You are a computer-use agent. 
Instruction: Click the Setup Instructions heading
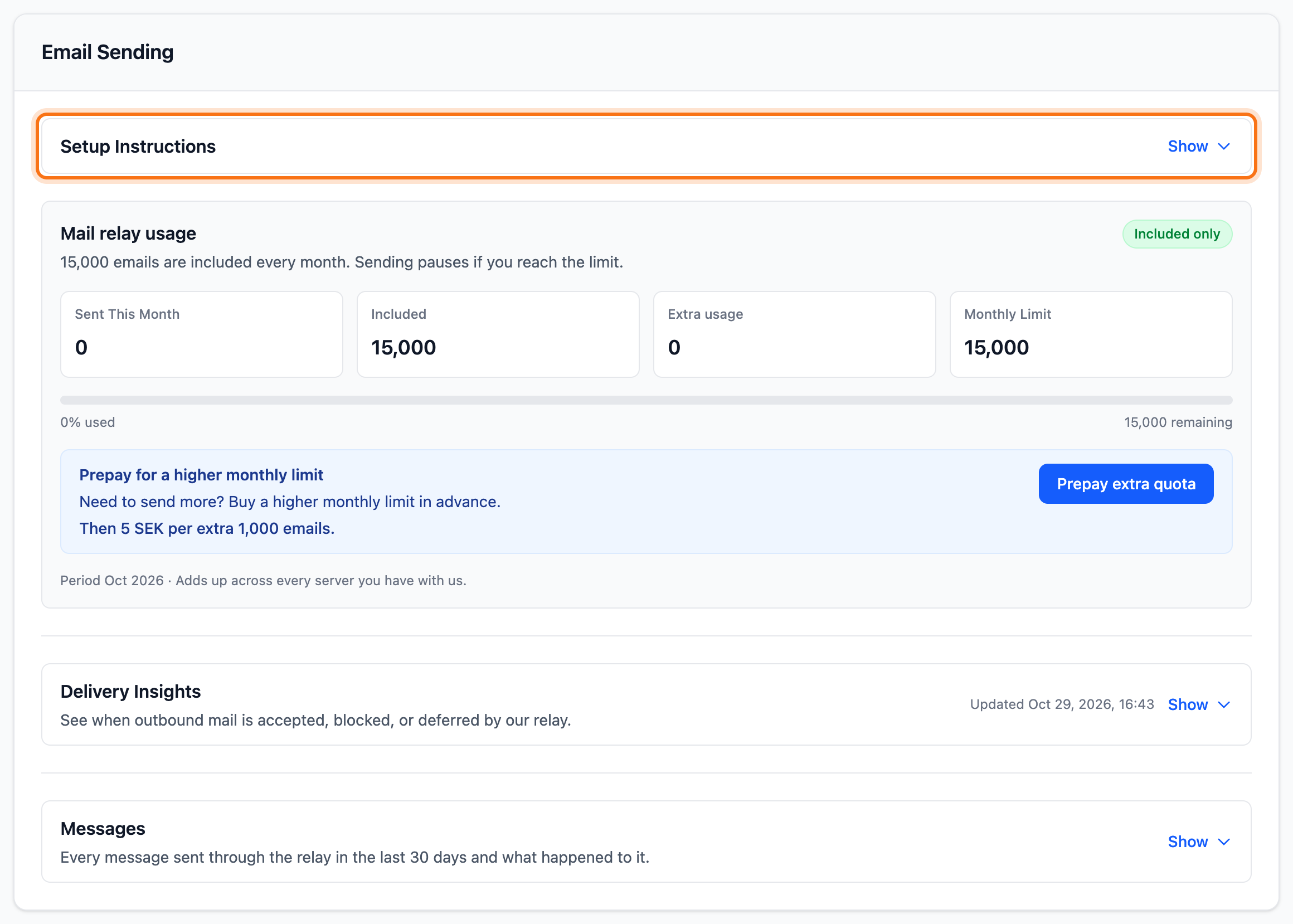pyautogui.click(x=138, y=146)
